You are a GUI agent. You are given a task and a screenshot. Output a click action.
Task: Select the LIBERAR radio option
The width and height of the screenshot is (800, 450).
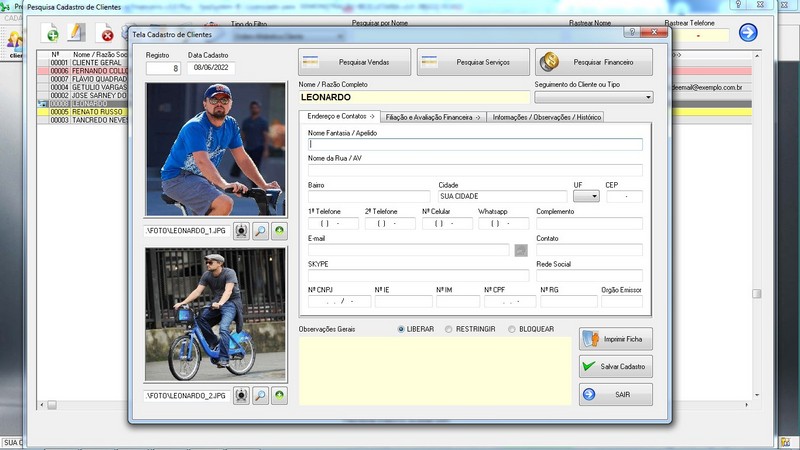coord(402,329)
